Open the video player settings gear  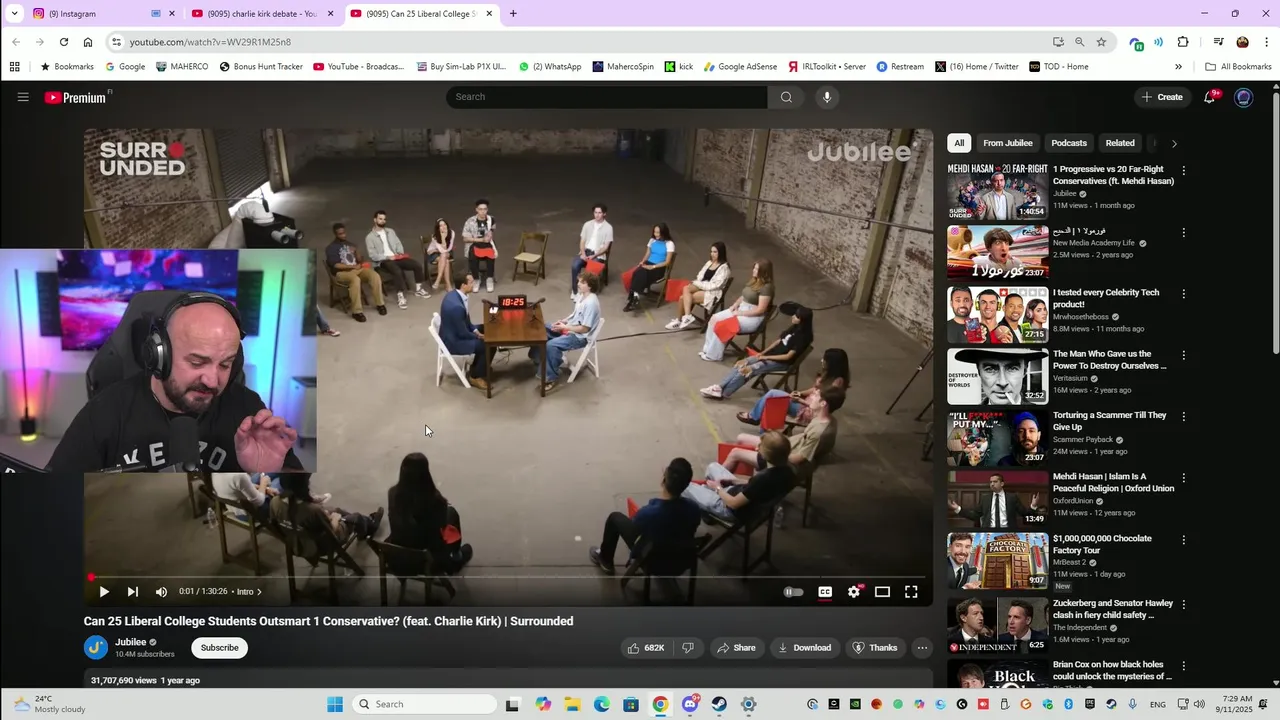854,592
